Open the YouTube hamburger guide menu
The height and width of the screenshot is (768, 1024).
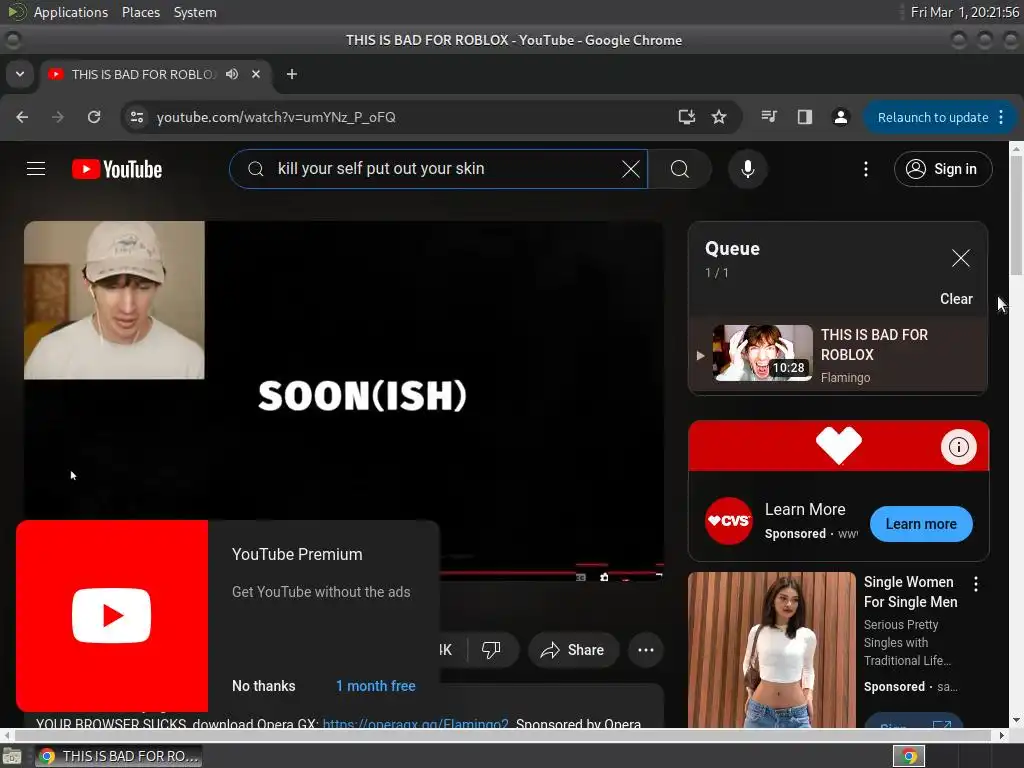coord(36,169)
